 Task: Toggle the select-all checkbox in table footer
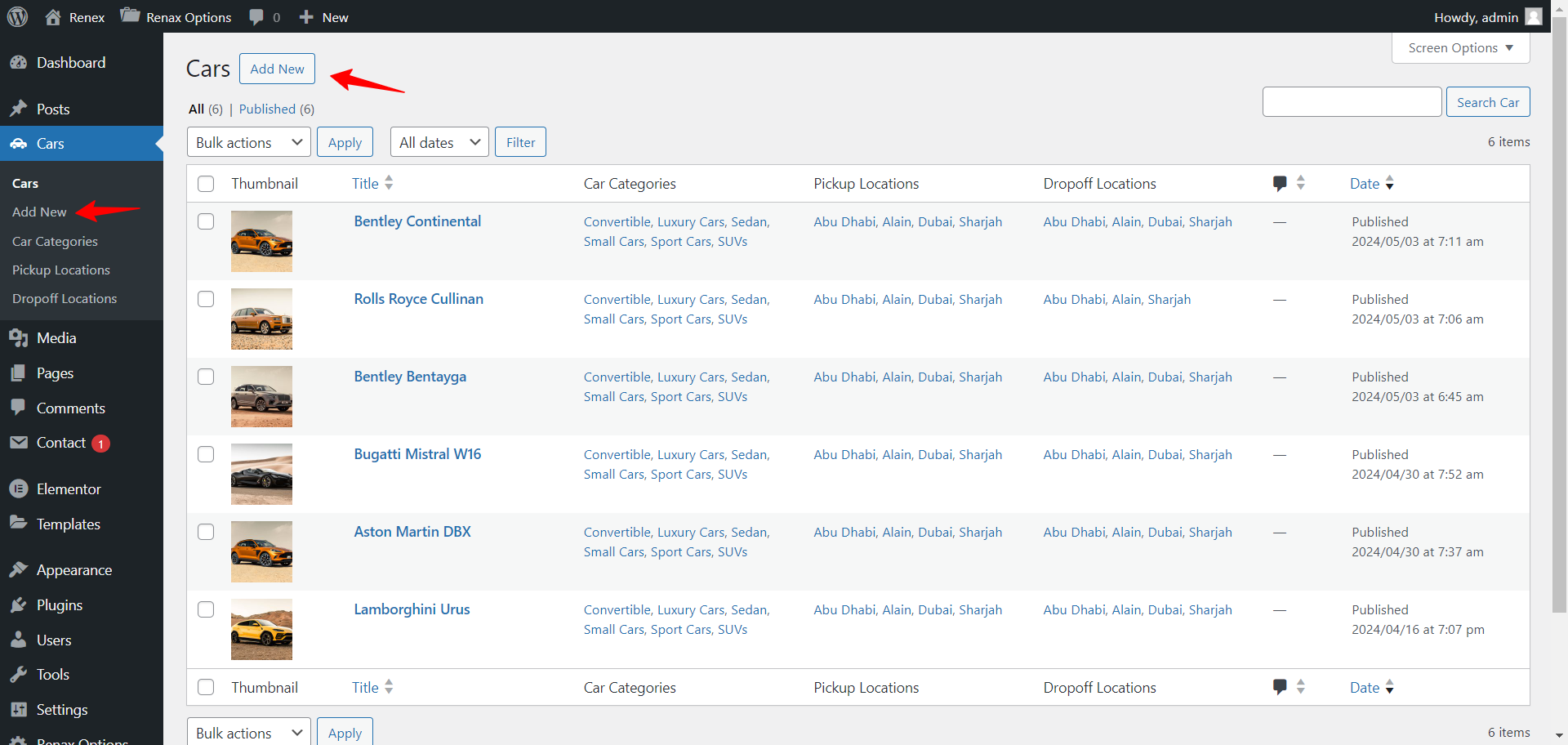click(x=206, y=688)
